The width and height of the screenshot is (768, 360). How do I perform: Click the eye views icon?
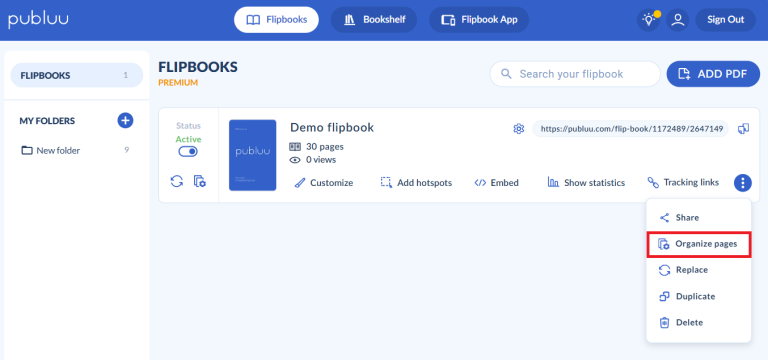(295, 160)
